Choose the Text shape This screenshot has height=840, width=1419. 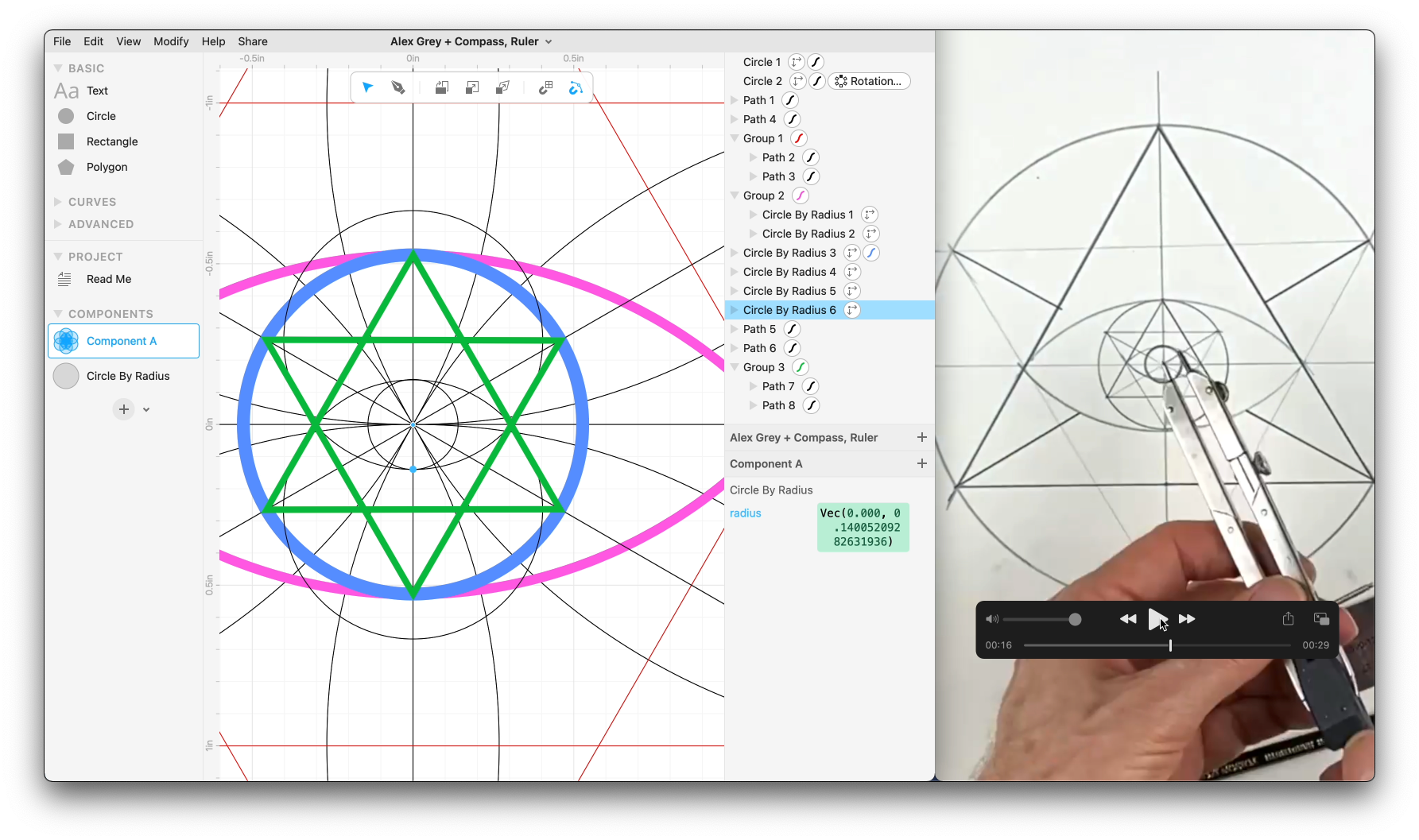[97, 91]
